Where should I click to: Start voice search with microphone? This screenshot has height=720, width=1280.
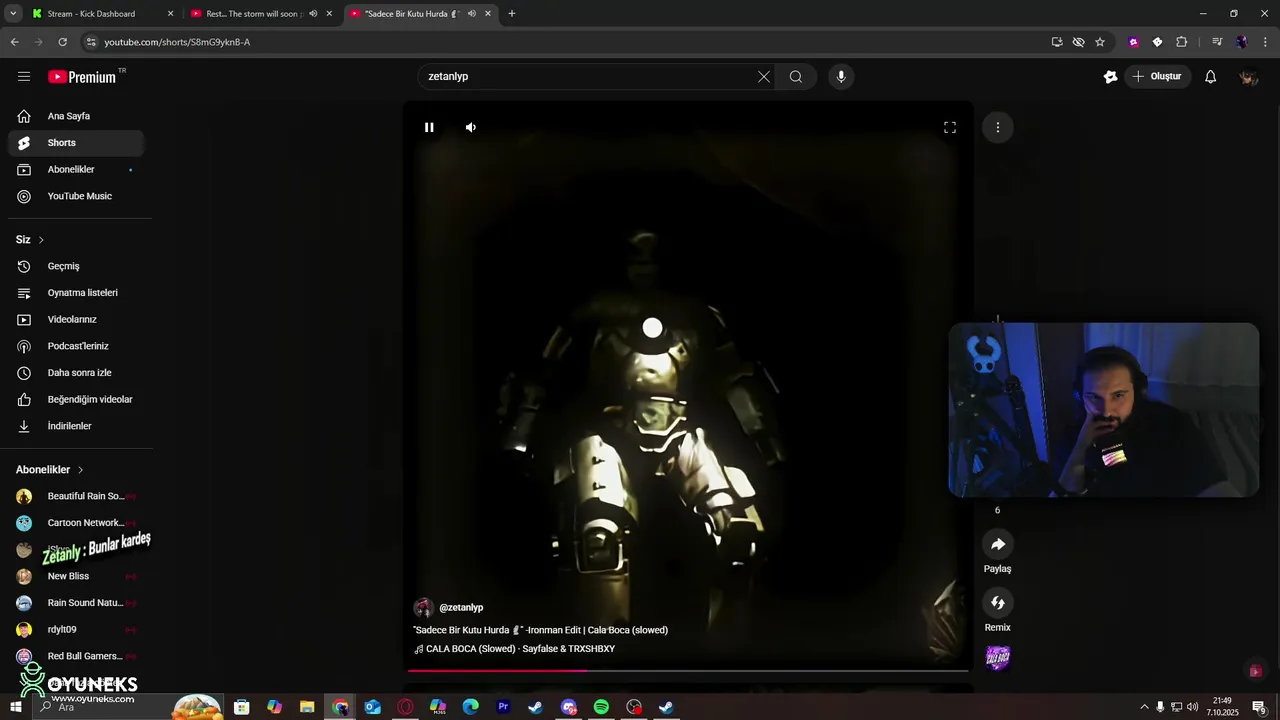point(841,76)
